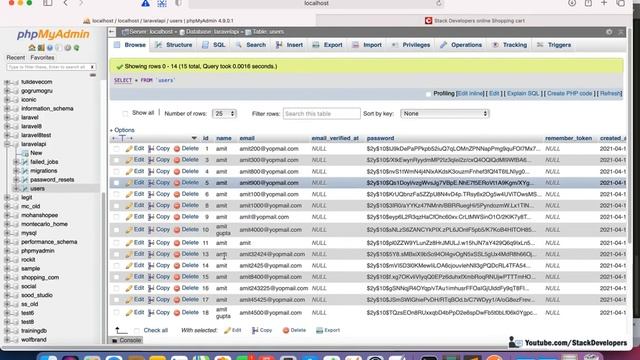640x360 pixels.
Task: Open the navigation panel settings gear icon
Action: click(x=67, y=48)
